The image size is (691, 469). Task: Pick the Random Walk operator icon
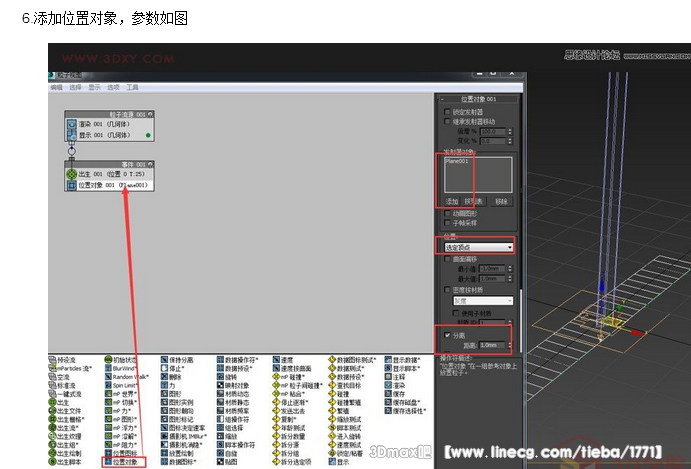pos(108,377)
